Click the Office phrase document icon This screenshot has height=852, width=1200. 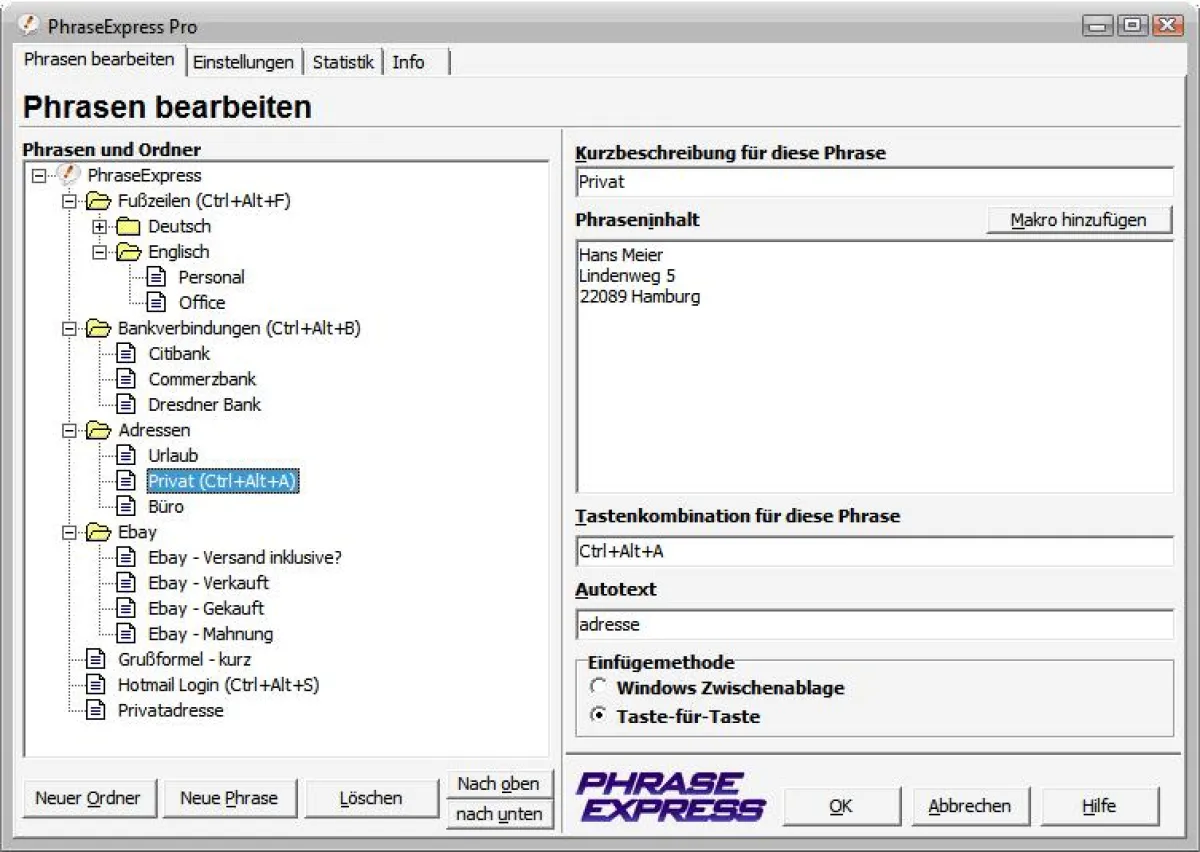coord(156,303)
